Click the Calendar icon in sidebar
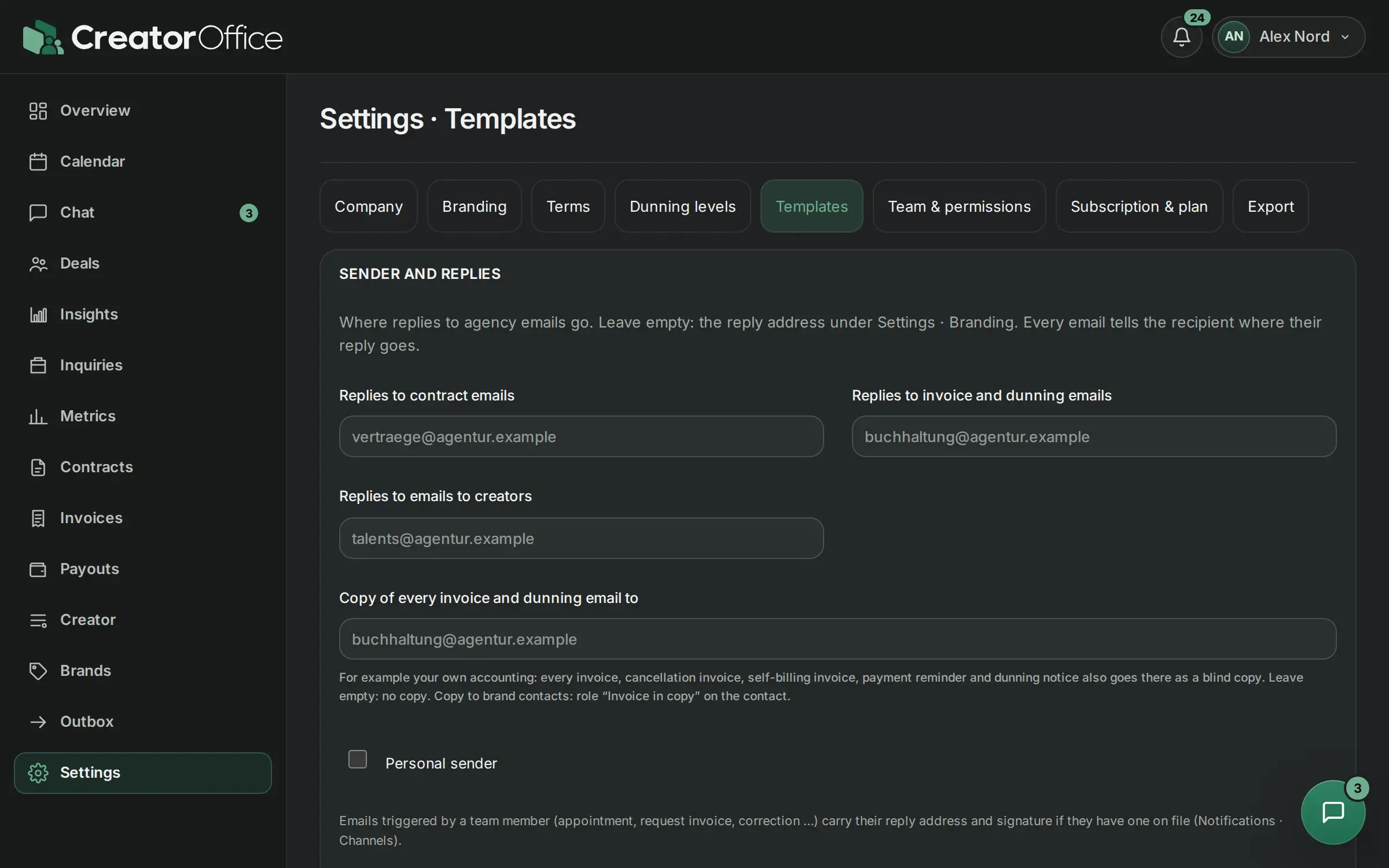 (x=38, y=161)
